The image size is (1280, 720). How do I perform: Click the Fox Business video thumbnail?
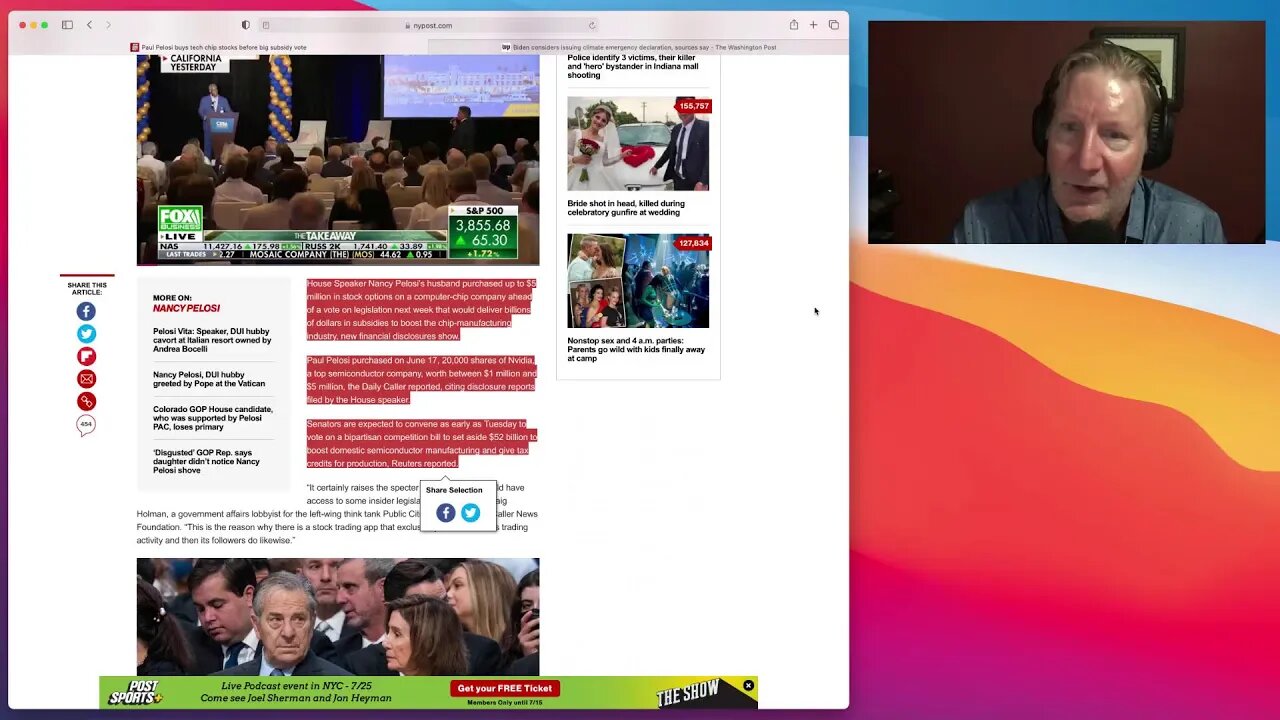[x=338, y=160]
